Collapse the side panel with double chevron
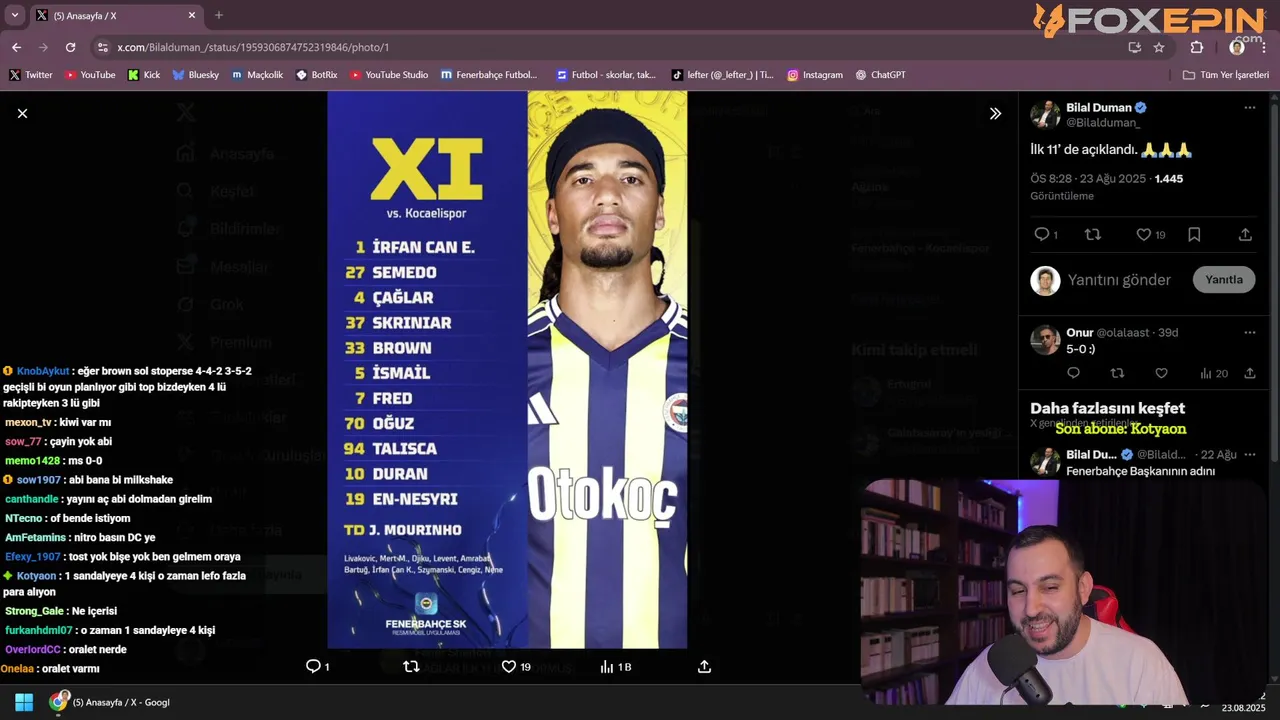The image size is (1280, 720). point(995,114)
